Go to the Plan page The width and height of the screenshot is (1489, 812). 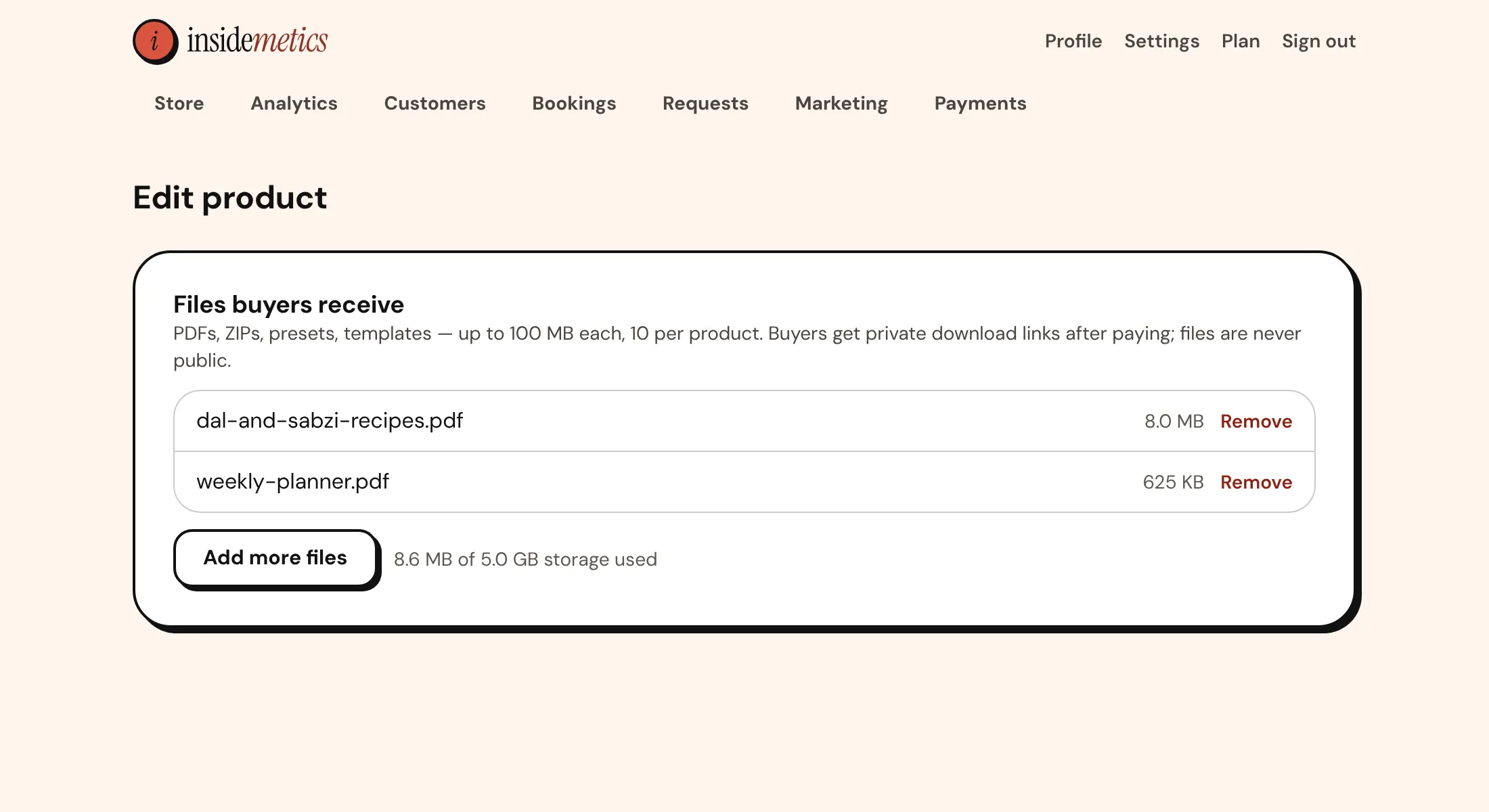point(1241,41)
